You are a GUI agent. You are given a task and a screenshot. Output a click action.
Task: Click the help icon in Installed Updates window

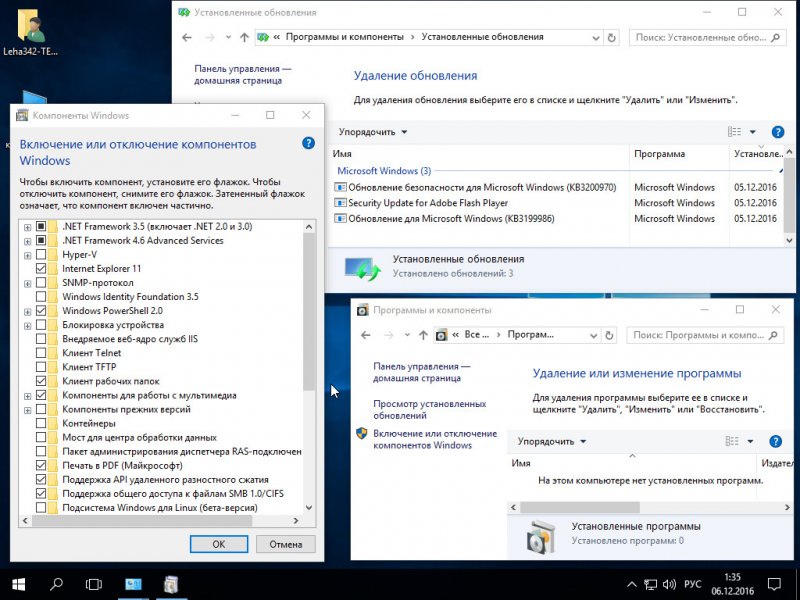coord(778,132)
